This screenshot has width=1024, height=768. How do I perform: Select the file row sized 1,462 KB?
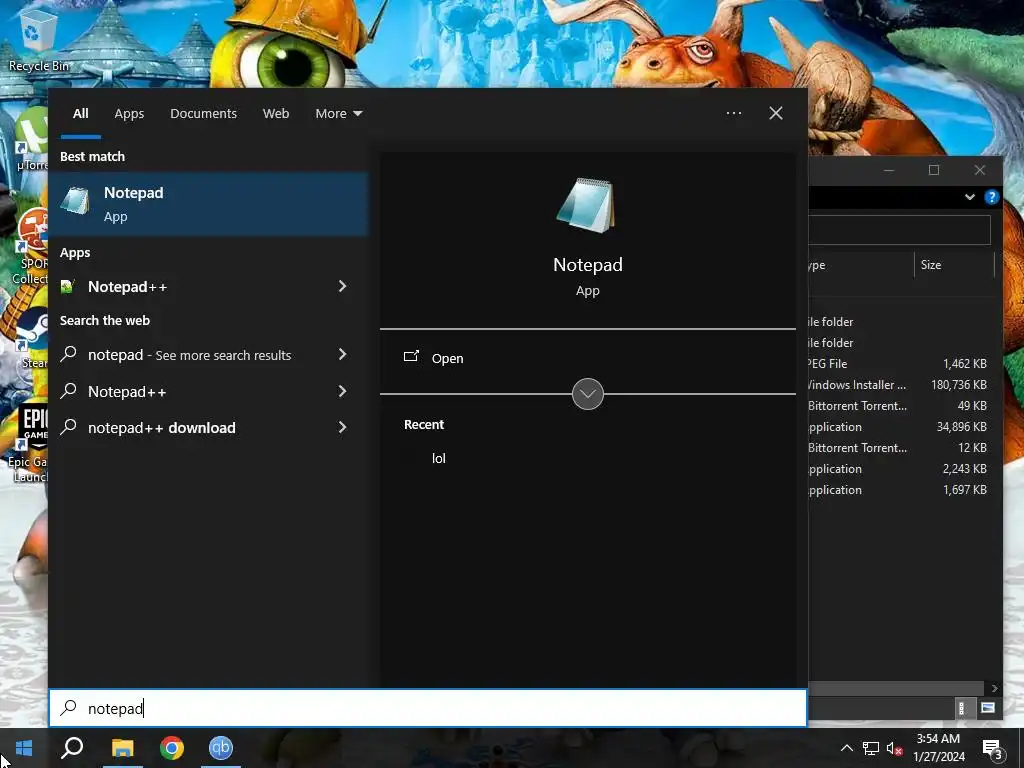click(x=902, y=364)
